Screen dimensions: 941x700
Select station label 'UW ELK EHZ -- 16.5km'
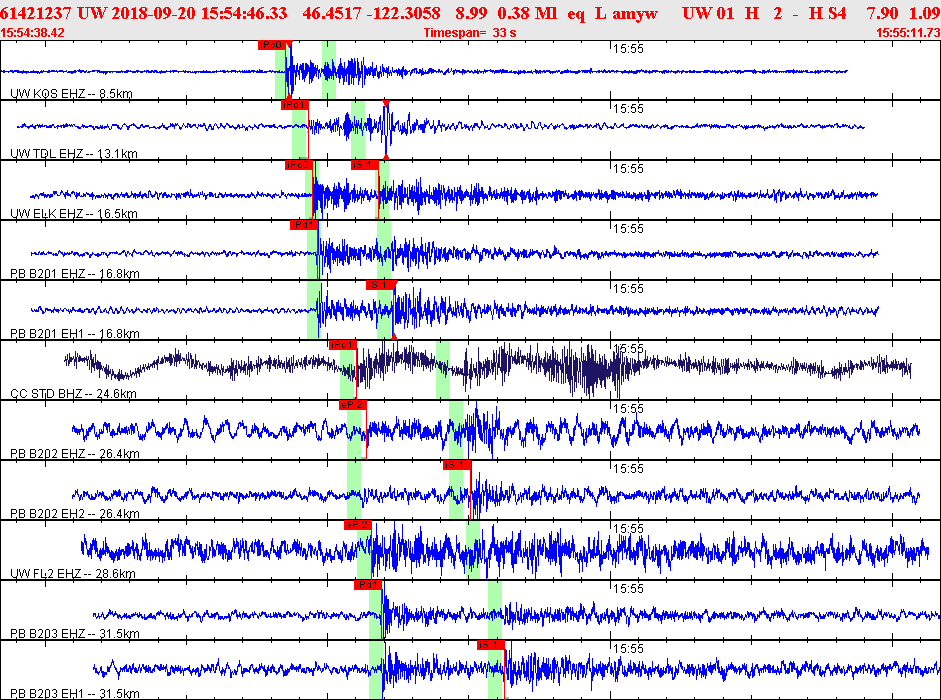click(74, 214)
